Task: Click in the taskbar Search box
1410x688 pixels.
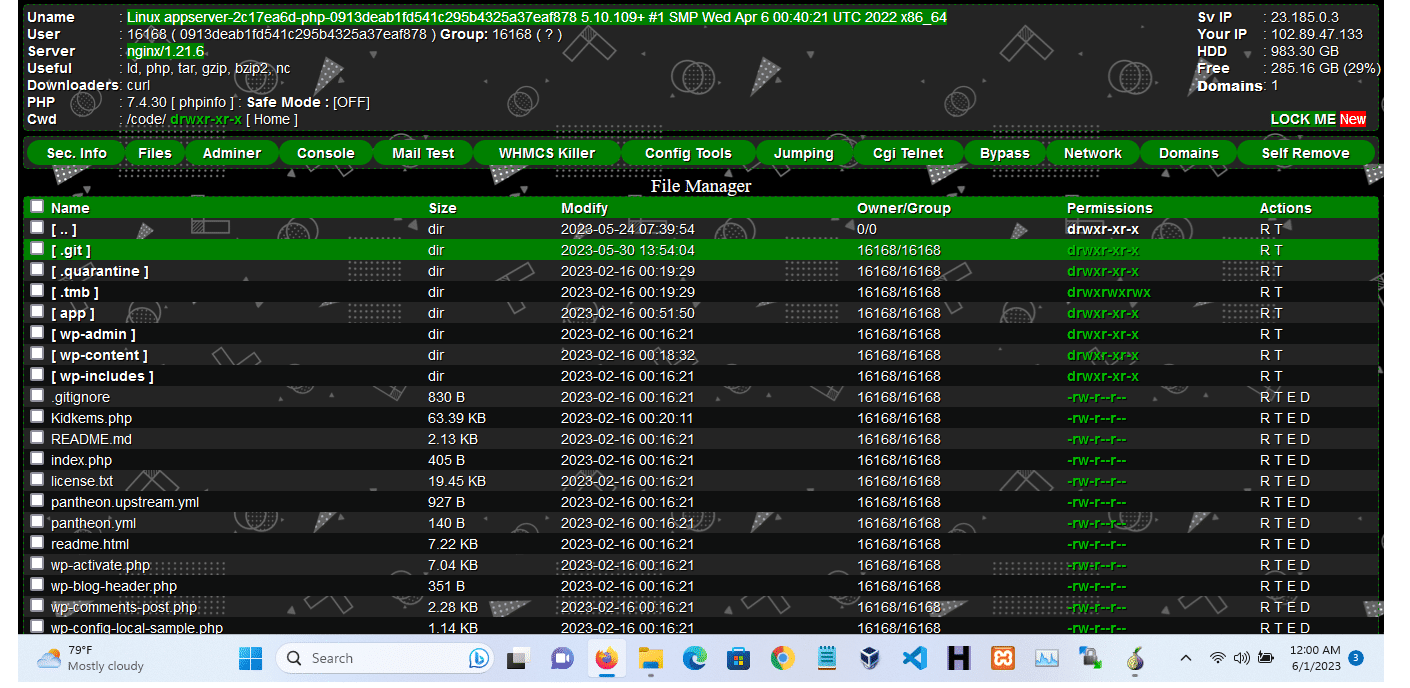Action: 384,658
